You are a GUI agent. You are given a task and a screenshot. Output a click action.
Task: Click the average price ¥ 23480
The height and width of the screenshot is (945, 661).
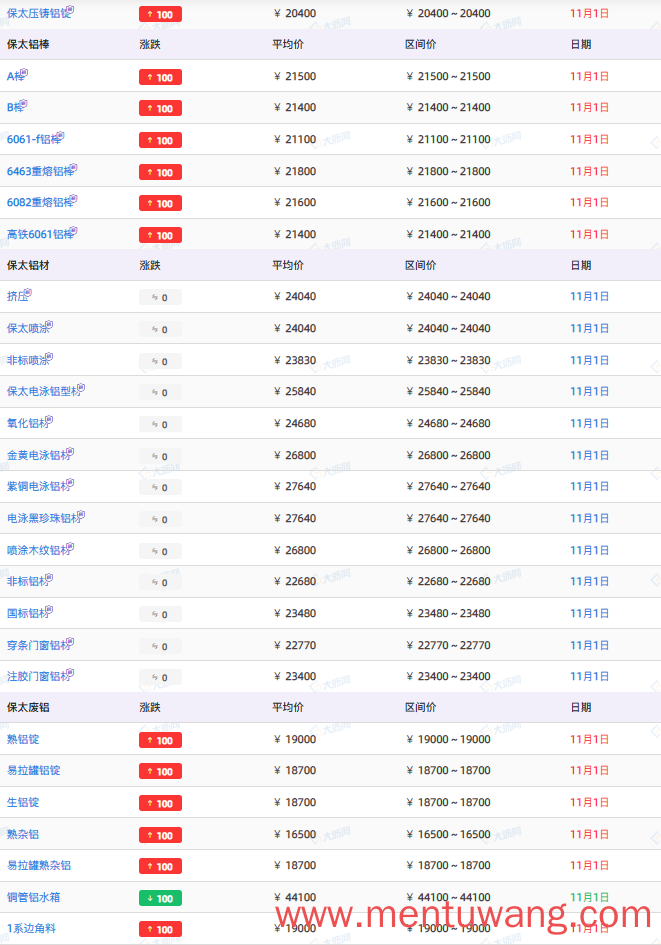tap(295, 614)
